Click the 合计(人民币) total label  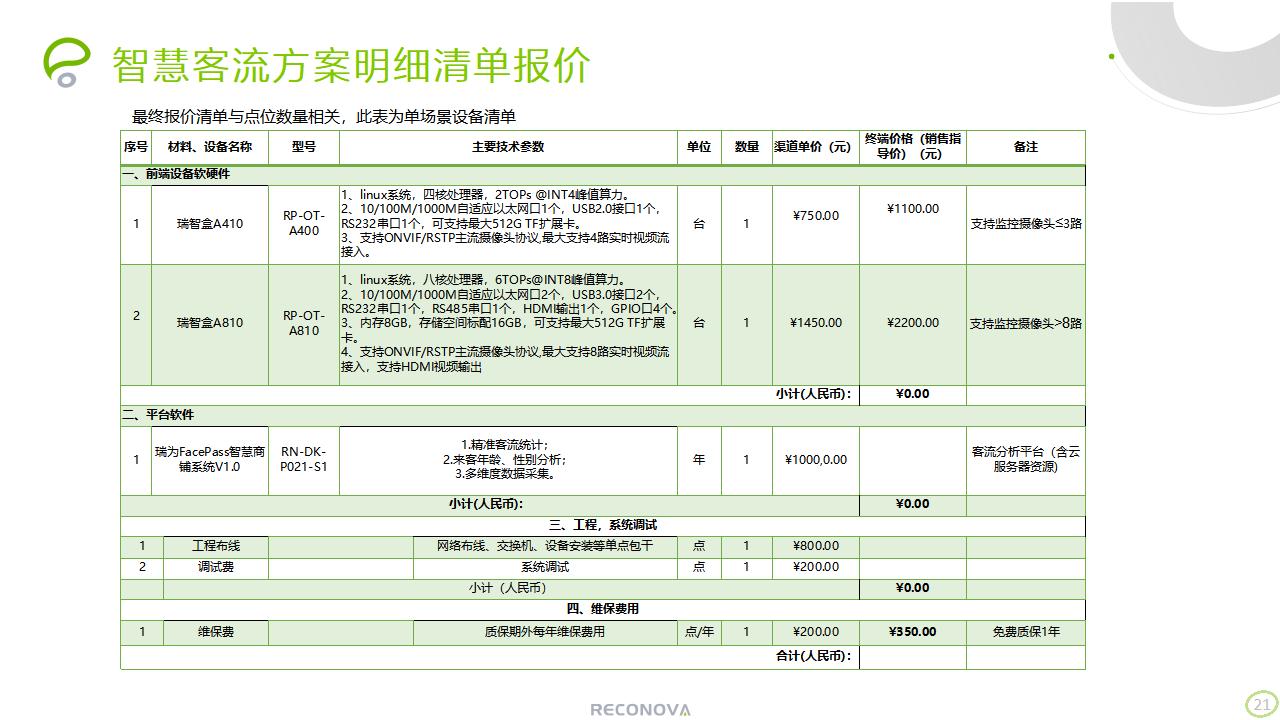[x=813, y=656]
